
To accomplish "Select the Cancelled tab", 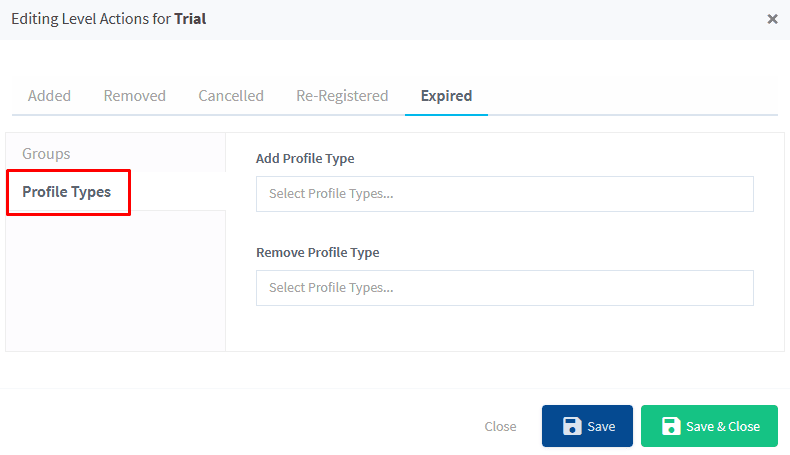I will [231, 96].
